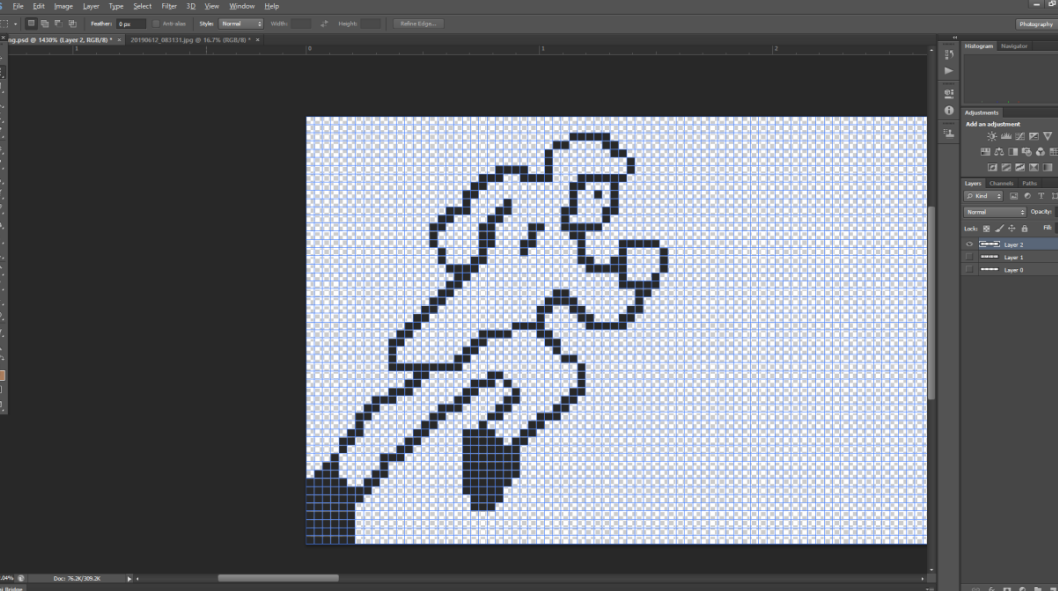The height and width of the screenshot is (591, 1058).
Task: Filter layers by type layers icon
Action: (x=1041, y=196)
